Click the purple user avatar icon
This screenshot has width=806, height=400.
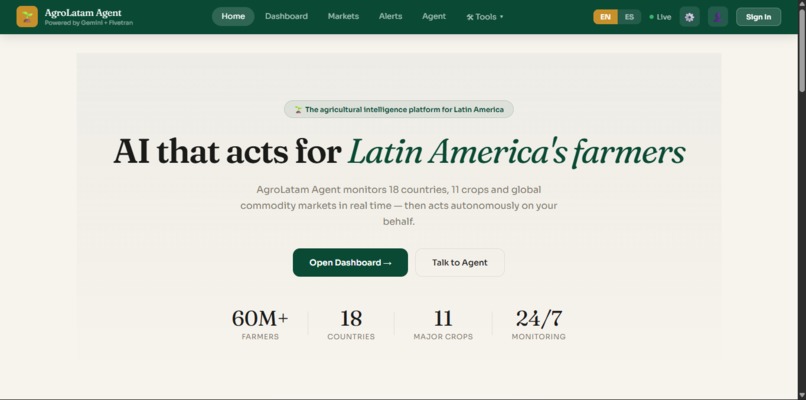coord(718,17)
